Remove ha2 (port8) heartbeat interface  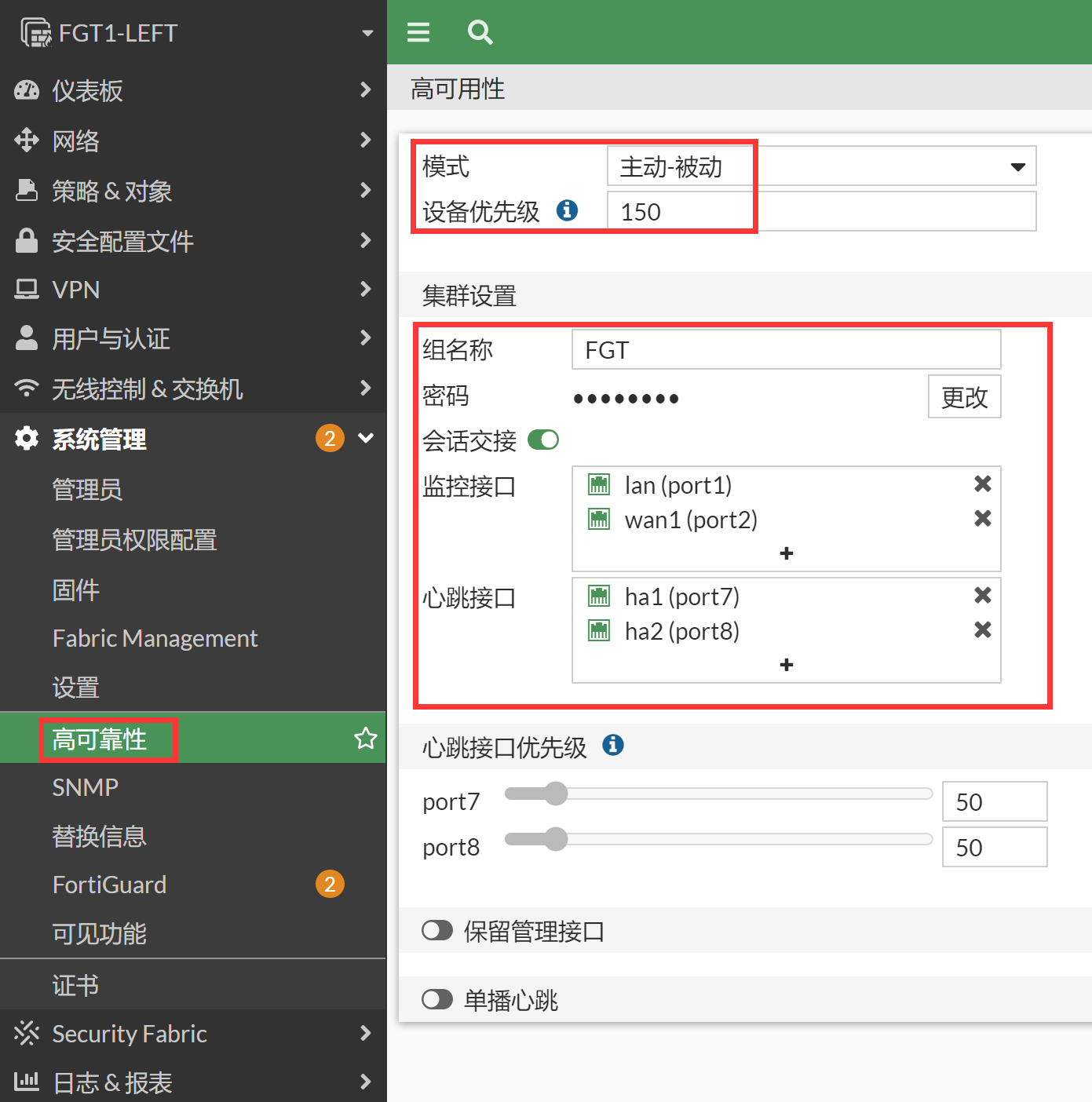click(x=982, y=630)
